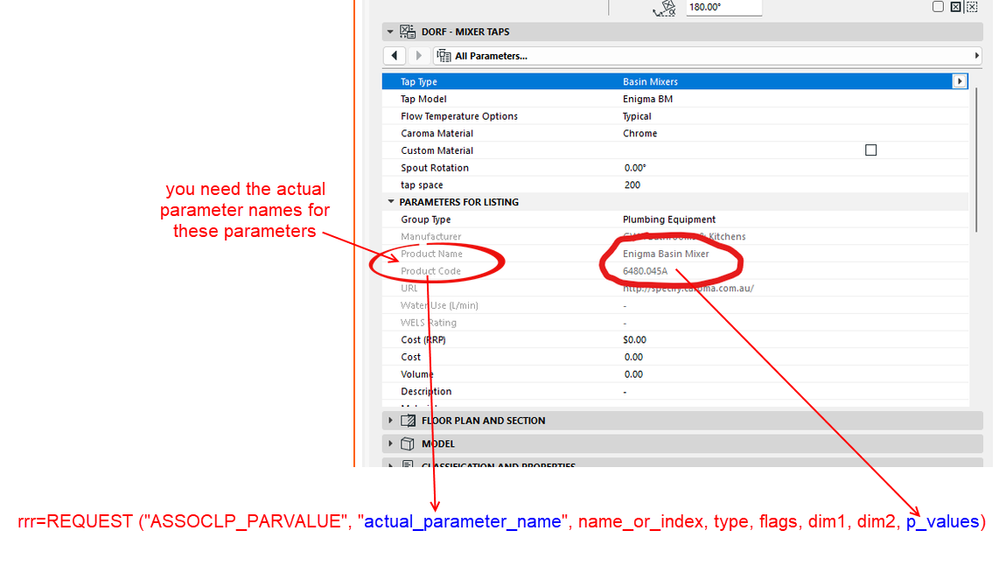
Task: Click the DORF - MIXER TAPS panel icon
Action: tap(408, 32)
